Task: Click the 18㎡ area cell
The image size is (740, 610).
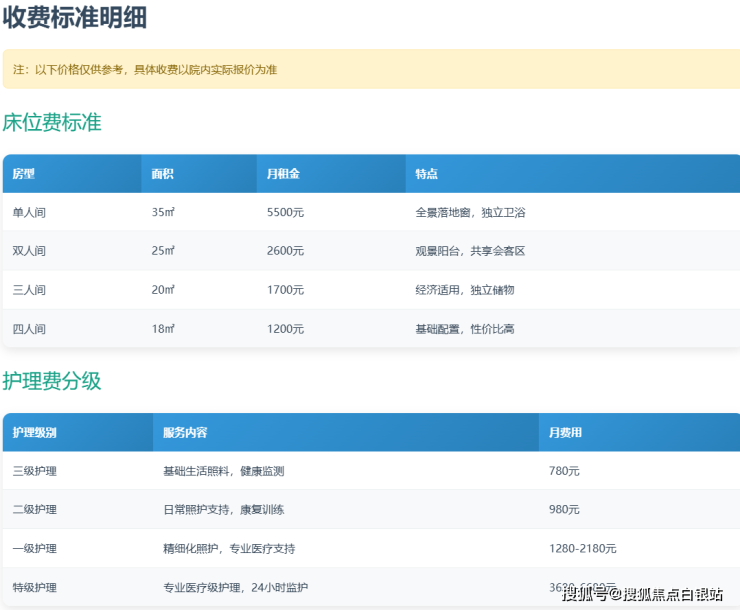Action: point(163,329)
